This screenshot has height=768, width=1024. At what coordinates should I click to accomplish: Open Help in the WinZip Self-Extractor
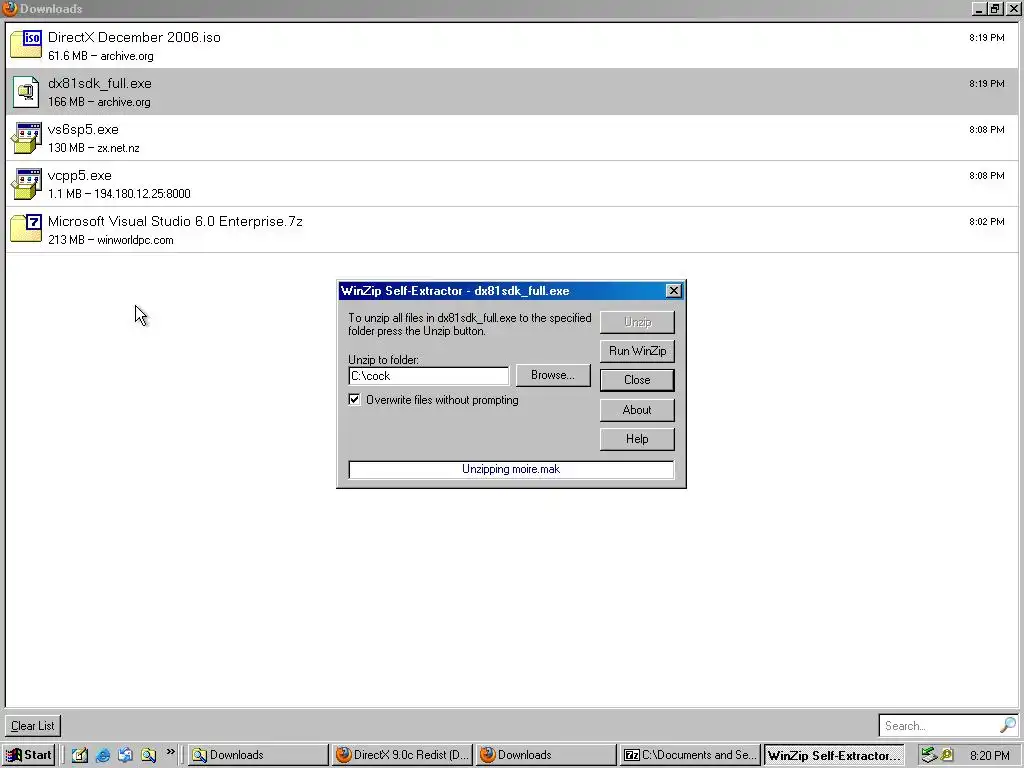coord(637,439)
